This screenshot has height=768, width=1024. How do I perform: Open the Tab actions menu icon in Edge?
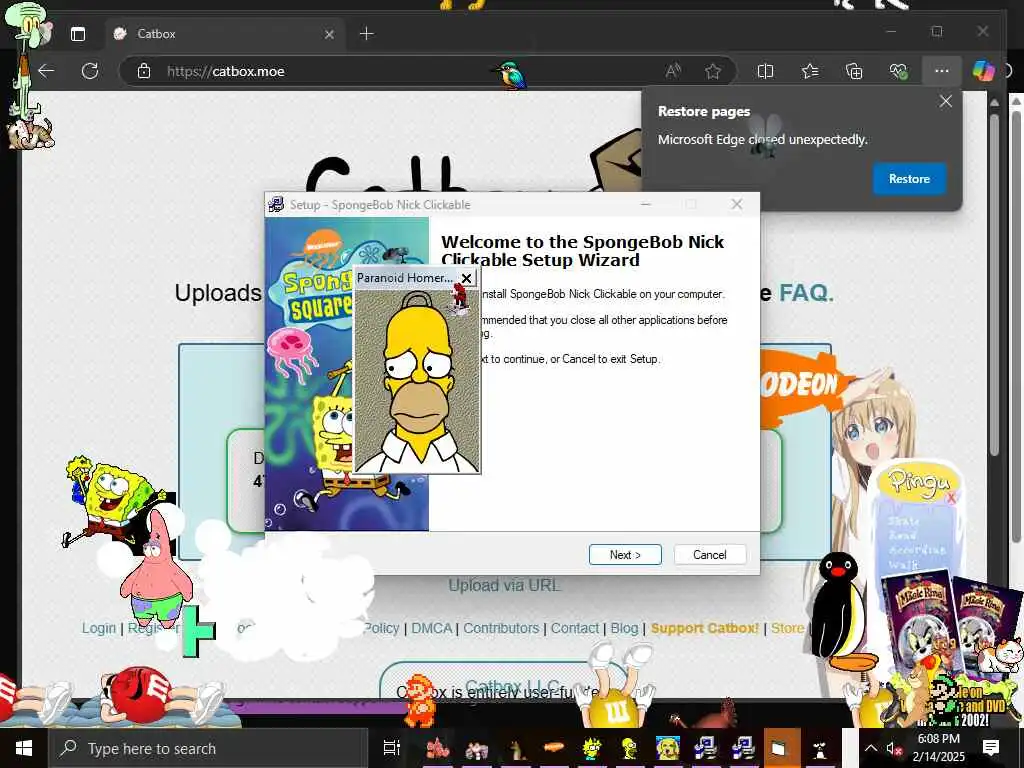tap(78, 34)
